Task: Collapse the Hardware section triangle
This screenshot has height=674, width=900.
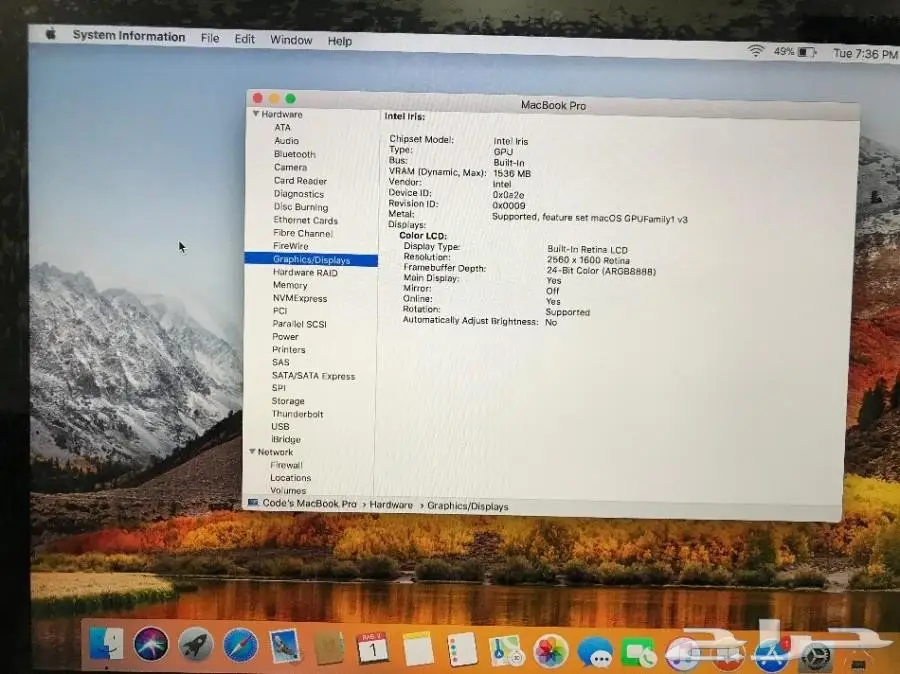Action: [x=256, y=114]
